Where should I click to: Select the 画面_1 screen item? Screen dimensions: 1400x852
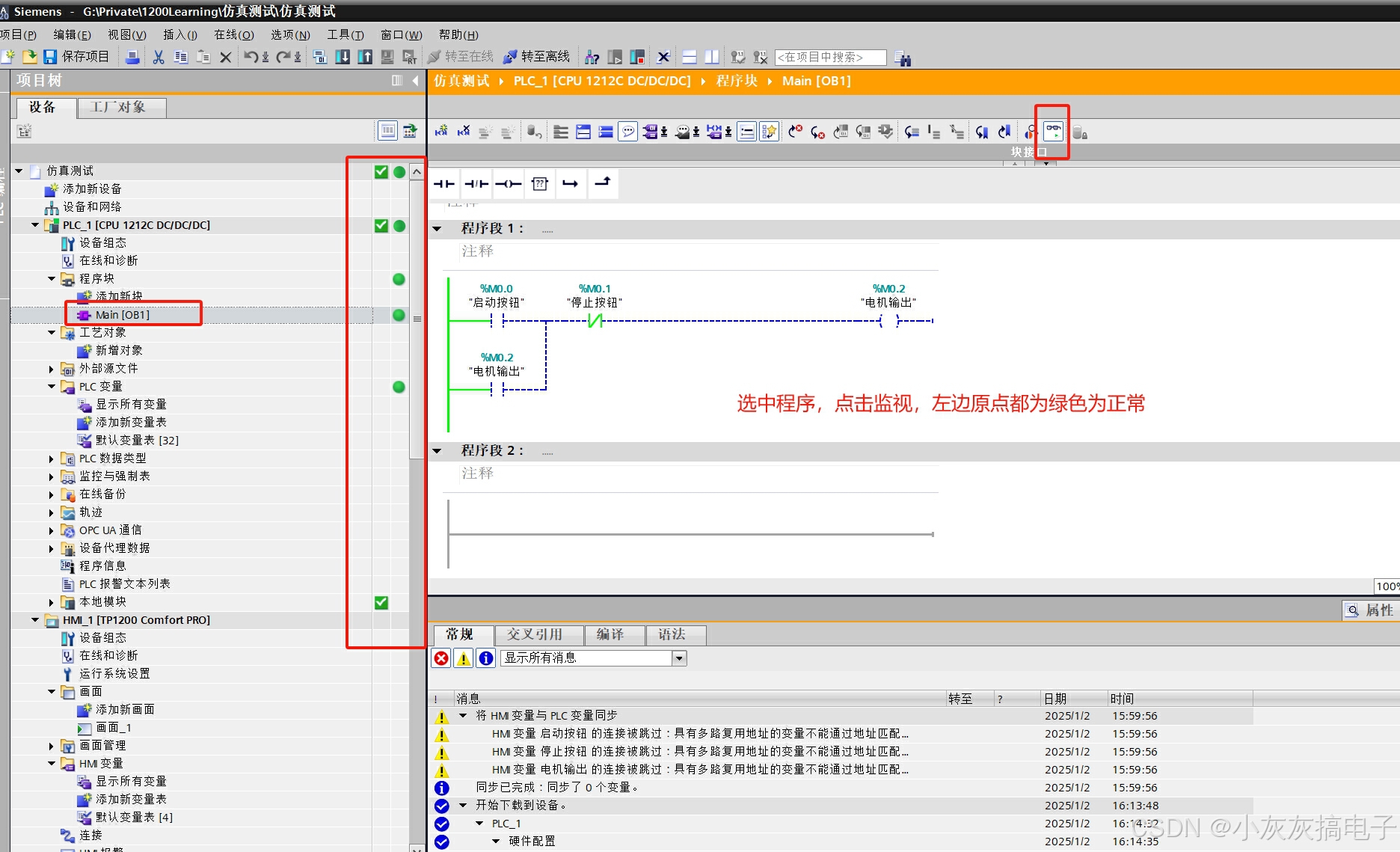pos(113,728)
